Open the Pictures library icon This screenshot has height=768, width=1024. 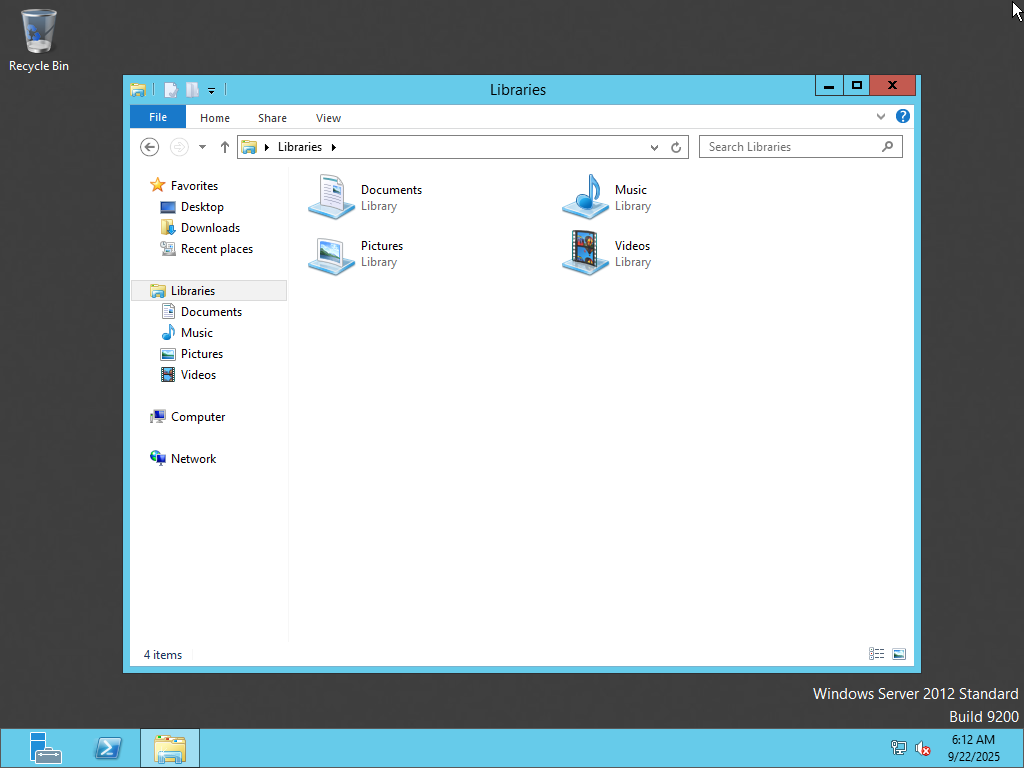[x=332, y=254]
